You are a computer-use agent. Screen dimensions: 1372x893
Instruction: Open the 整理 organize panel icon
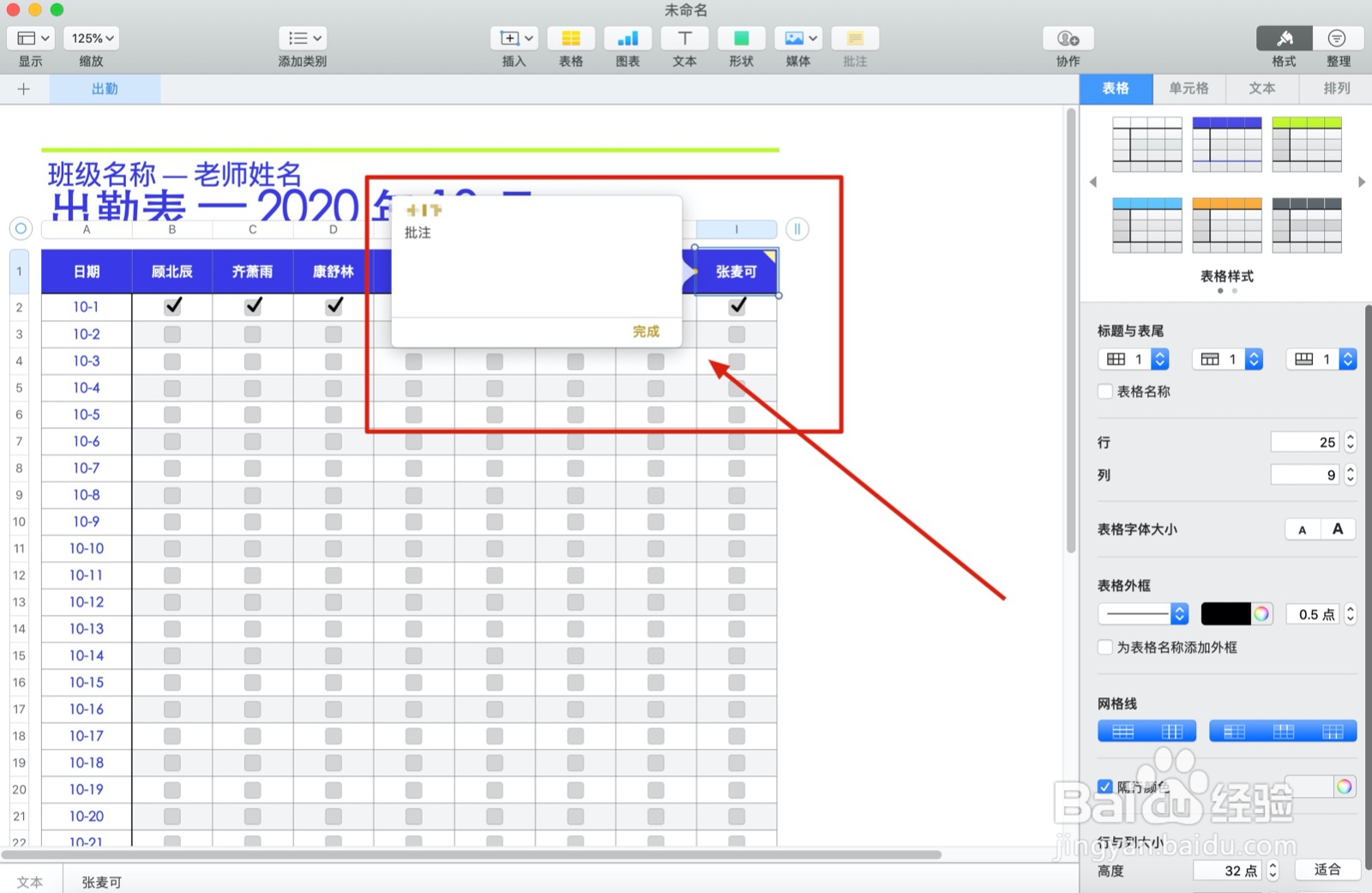[1338, 38]
